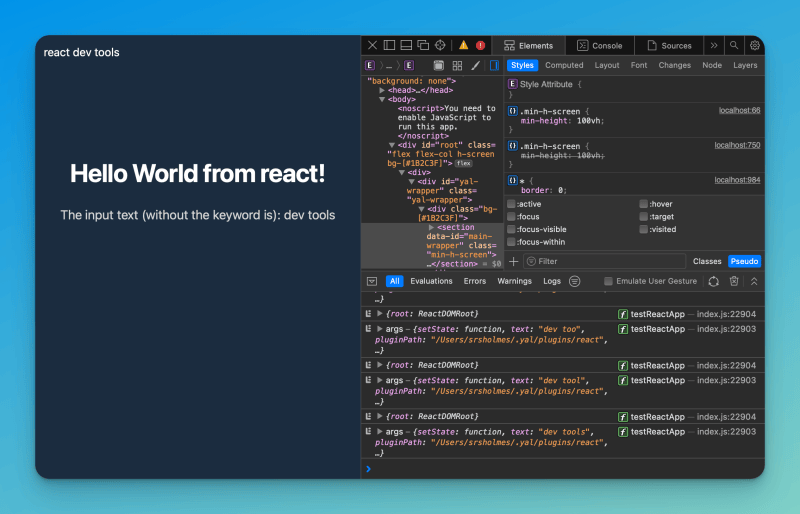Reveal more inspector tabs via double-chevron
800x514 pixels.
tap(714, 45)
